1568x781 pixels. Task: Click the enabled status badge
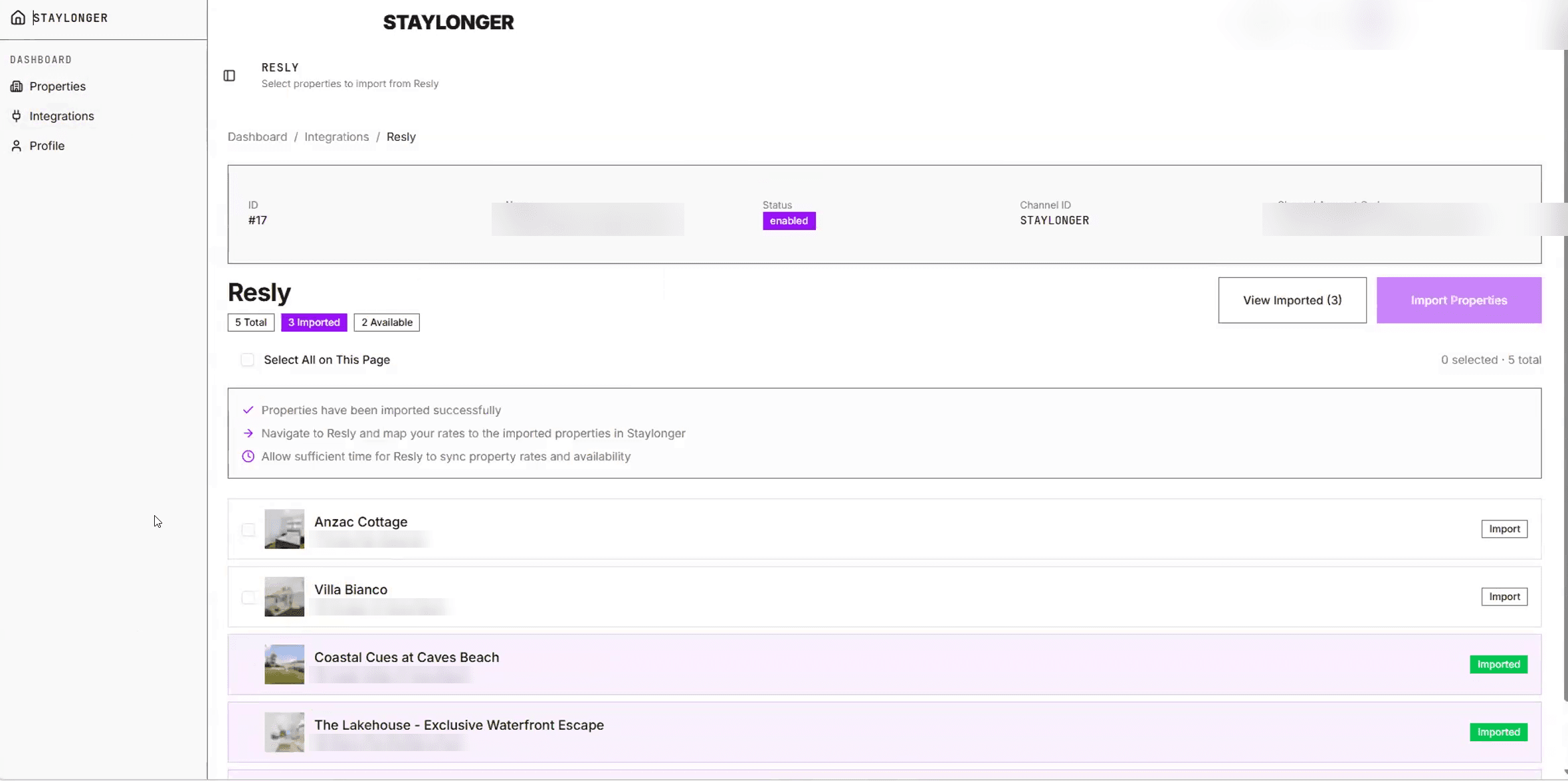coord(789,221)
